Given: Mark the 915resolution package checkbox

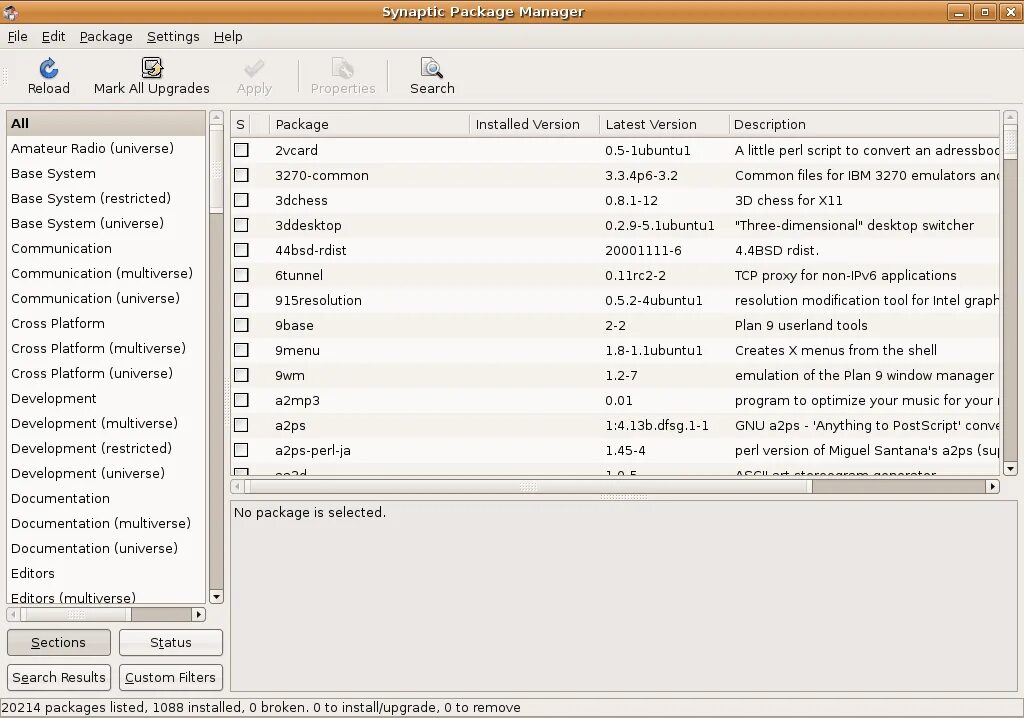Looking at the screenshot, I should click(x=242, y=300).
